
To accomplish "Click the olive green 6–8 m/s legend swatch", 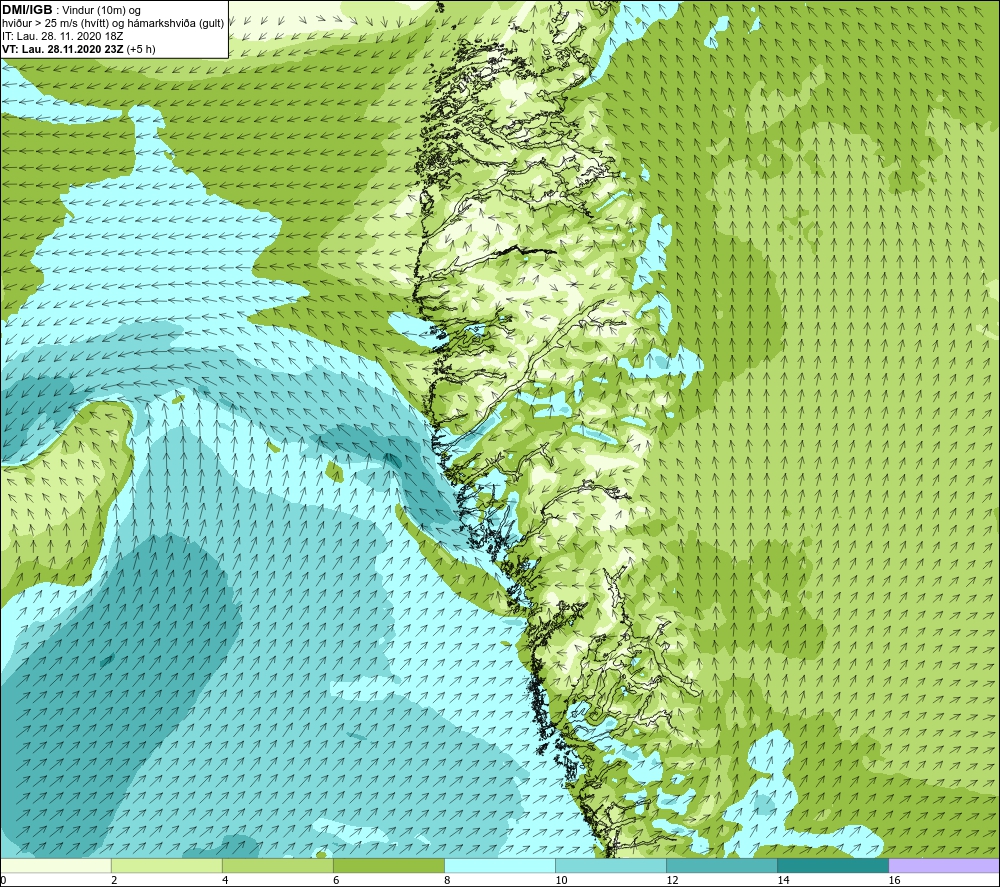I will [388, 865].
